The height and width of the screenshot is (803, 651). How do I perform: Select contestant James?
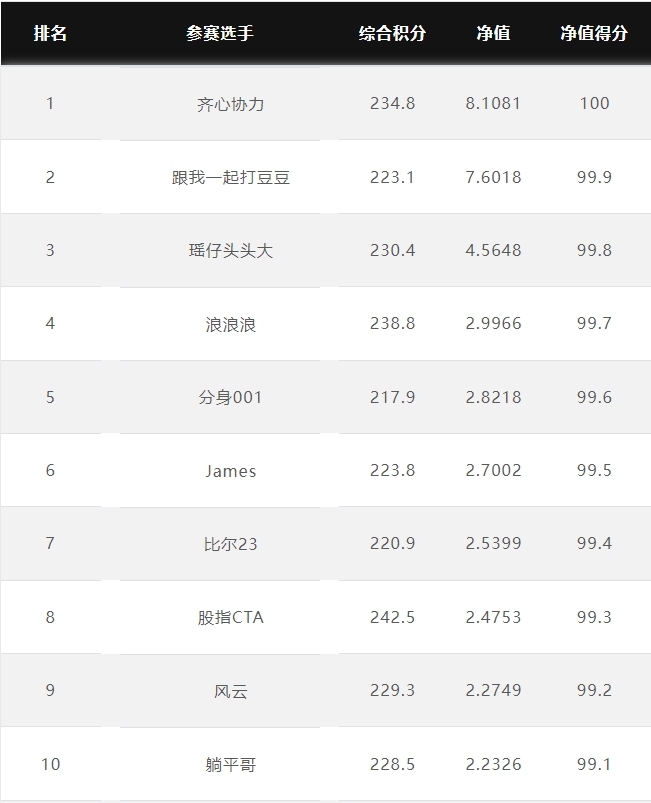pos(230,471)
